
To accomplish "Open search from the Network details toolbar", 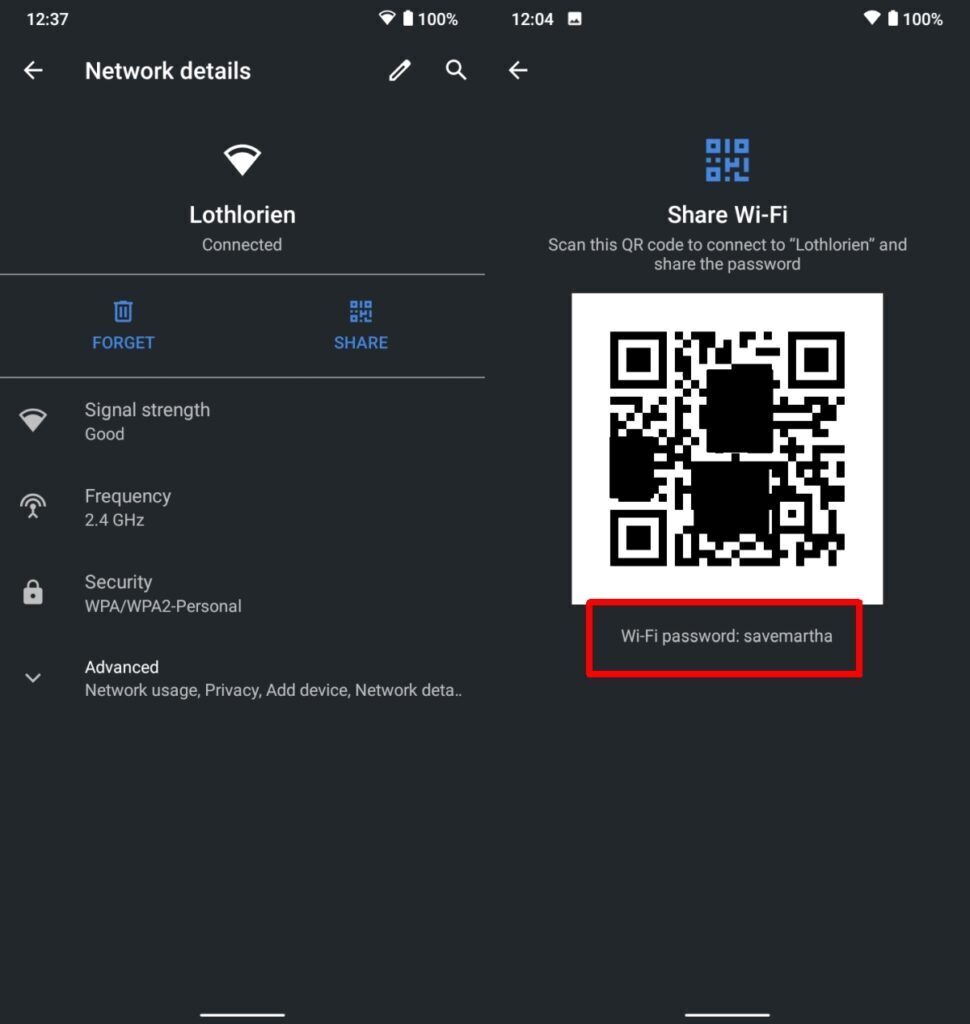I will tap(456, 70).
